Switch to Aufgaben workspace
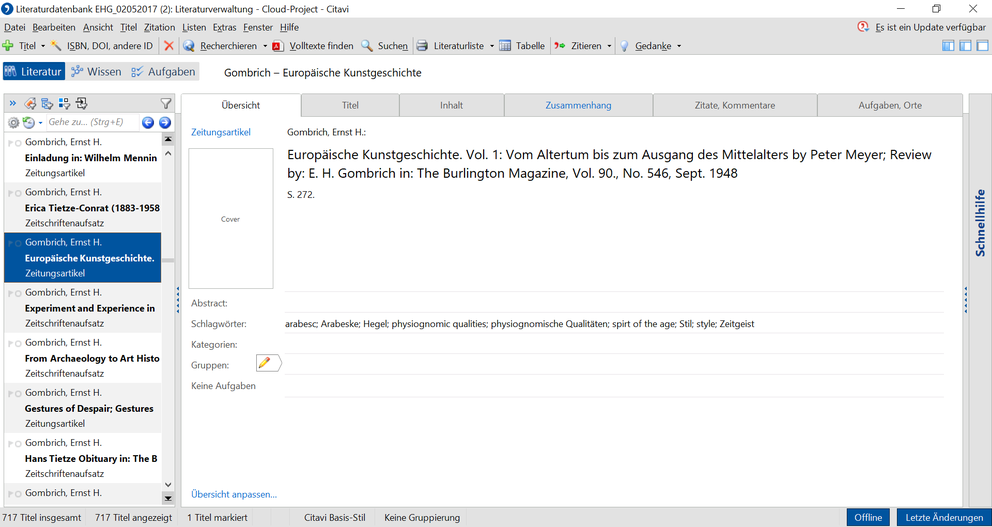Screen dimensions: 992x527 tap(163, 72)
